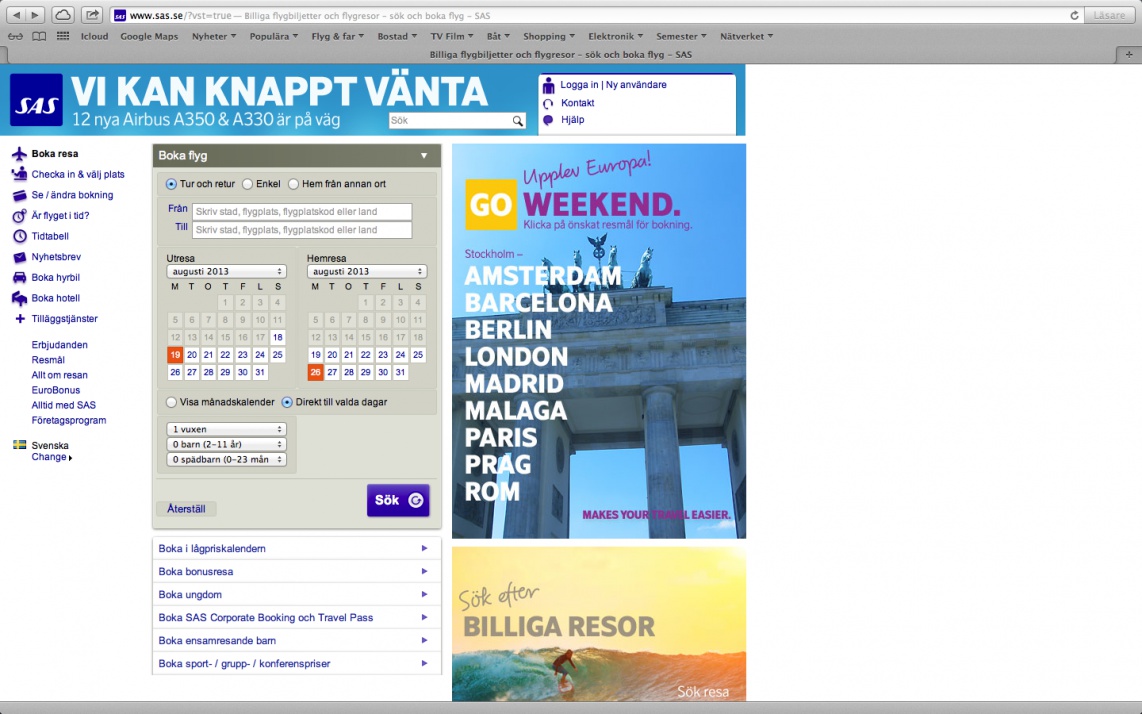Click the hotel icon beside Boka hotell
Viewport: 1142px width, 714px height.
[x=19, y=298]
